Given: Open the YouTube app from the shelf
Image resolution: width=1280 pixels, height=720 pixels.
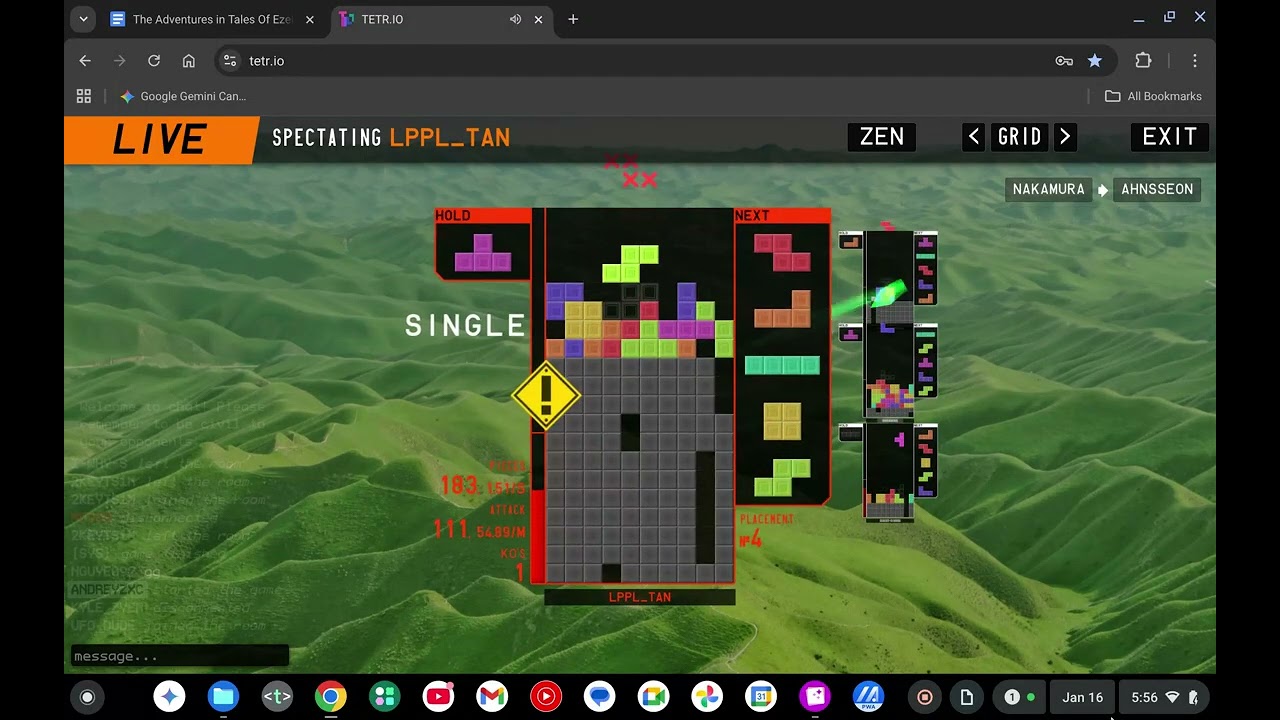Looking at the screenshot, I should 438,697.
